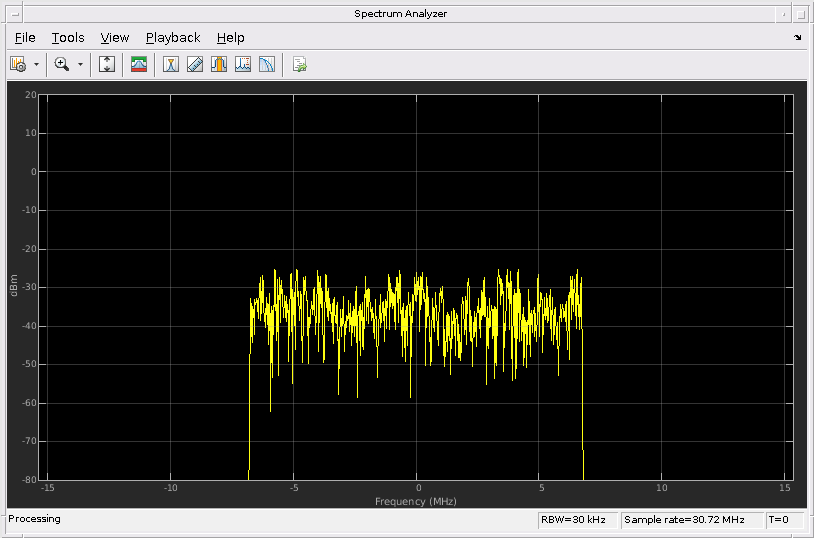Toggle the Spectral Mask icon
Viewport: 814px width, 538px height.
click(139, 64)
